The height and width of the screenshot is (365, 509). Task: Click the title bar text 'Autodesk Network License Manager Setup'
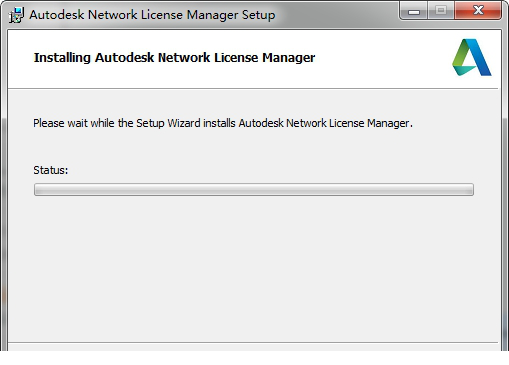coord(152,15)
